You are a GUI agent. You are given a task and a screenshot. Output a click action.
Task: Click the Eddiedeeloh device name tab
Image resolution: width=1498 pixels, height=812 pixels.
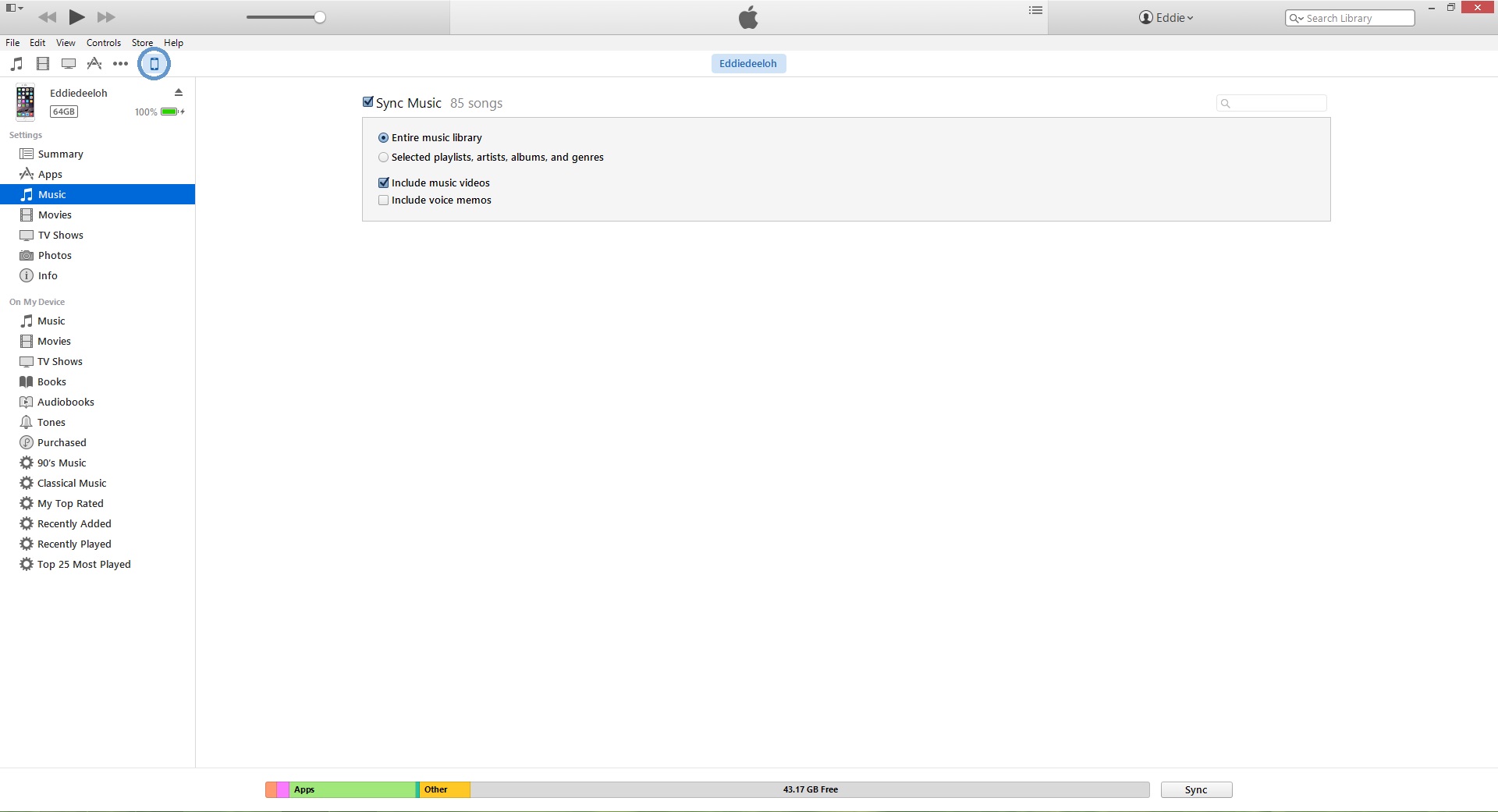tap(748, 64)
